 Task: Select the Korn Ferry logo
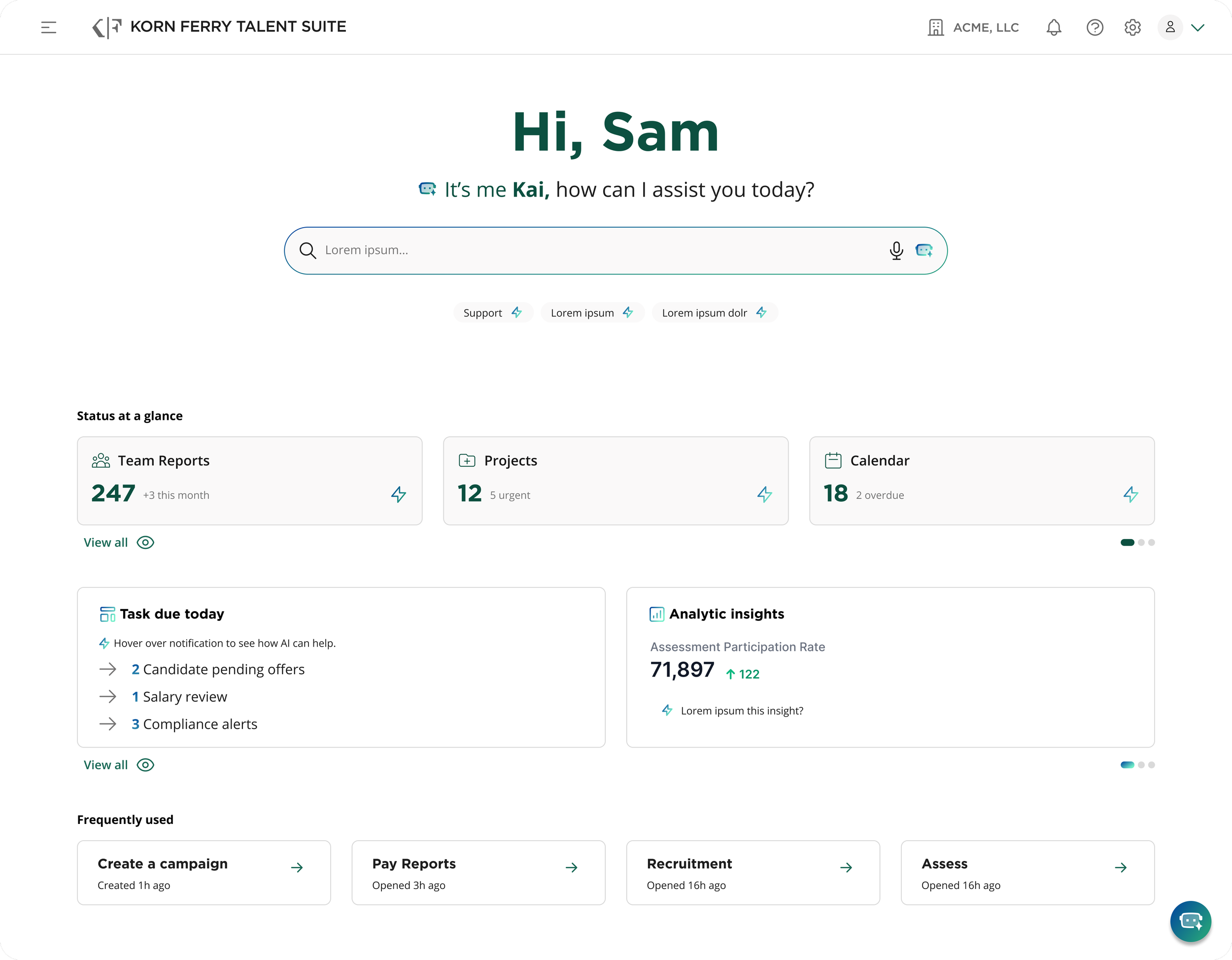(x=105, y=27)
